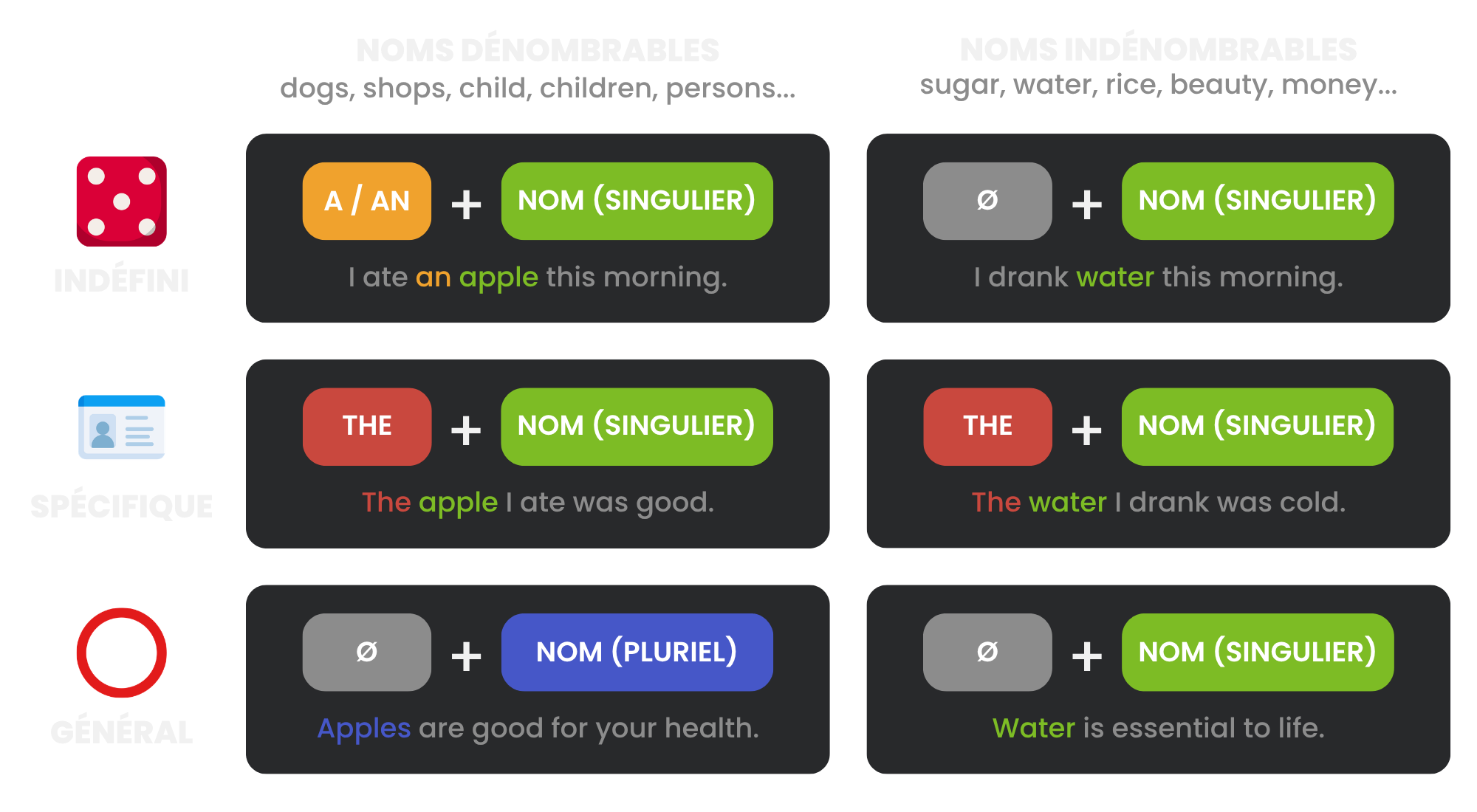Viewport: 1477px width, 812px height.
Task: Click the sentence 'I ate an apple this morning.'
Action: click(x=538, y=278)
